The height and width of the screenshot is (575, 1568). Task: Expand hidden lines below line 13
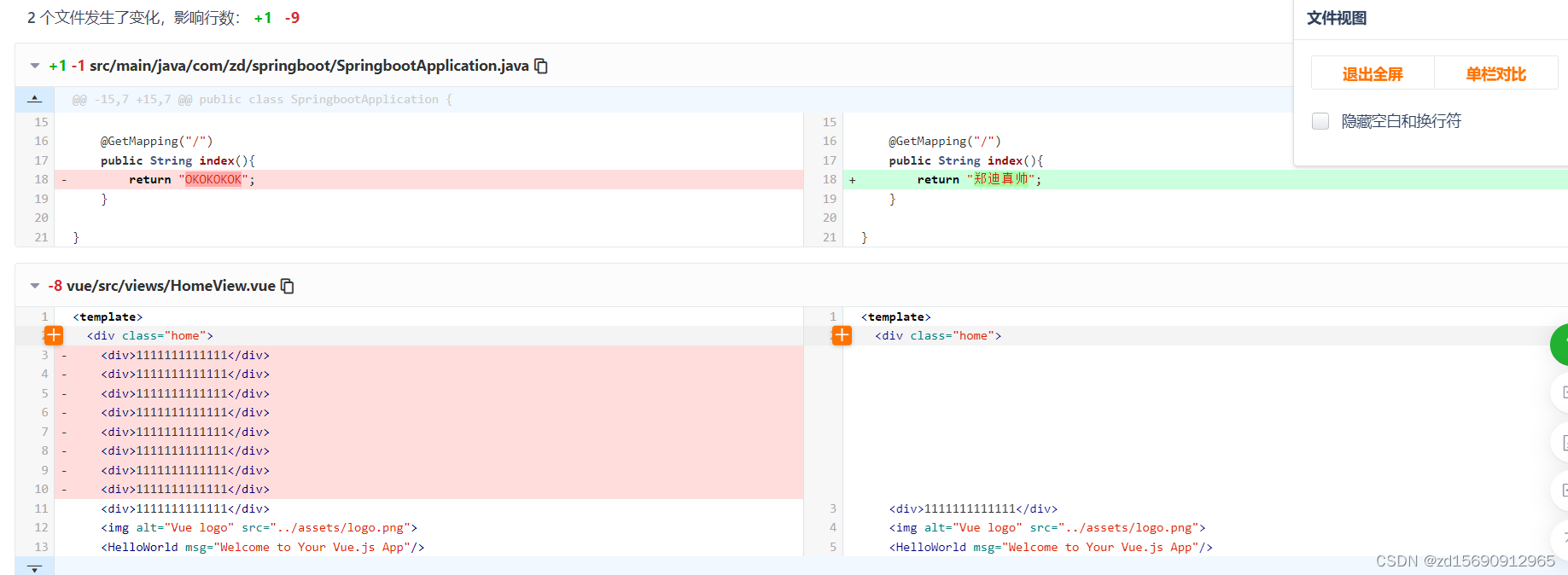[34, 567]
